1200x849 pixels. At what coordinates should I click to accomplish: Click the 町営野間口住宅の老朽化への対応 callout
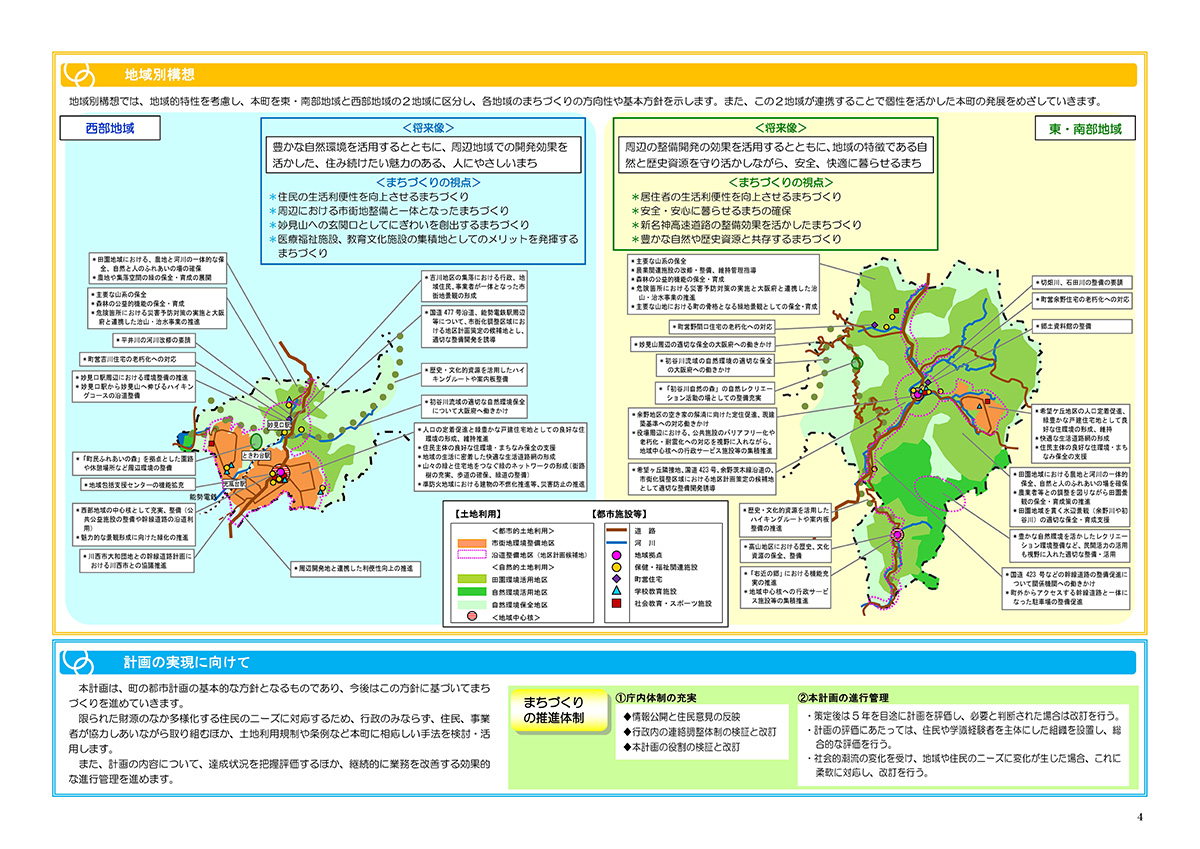click(723, 326)
